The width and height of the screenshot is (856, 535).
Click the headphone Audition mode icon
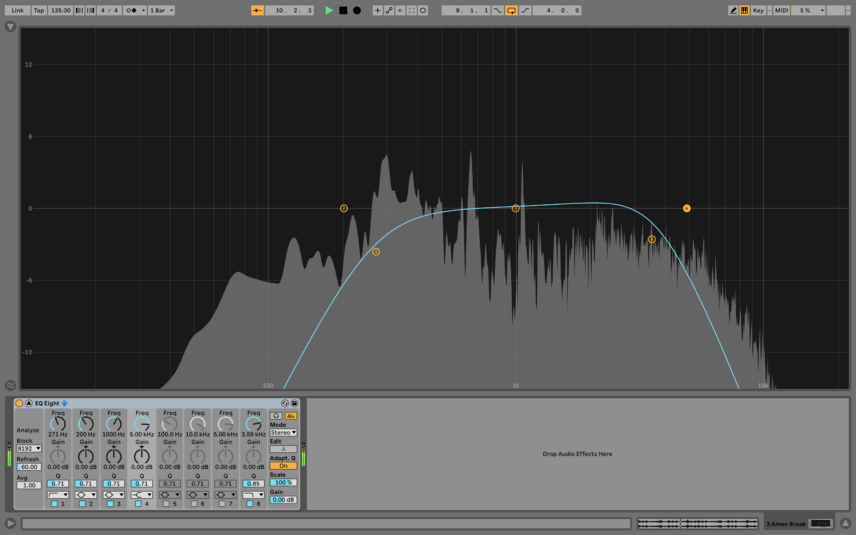[276, 415]
